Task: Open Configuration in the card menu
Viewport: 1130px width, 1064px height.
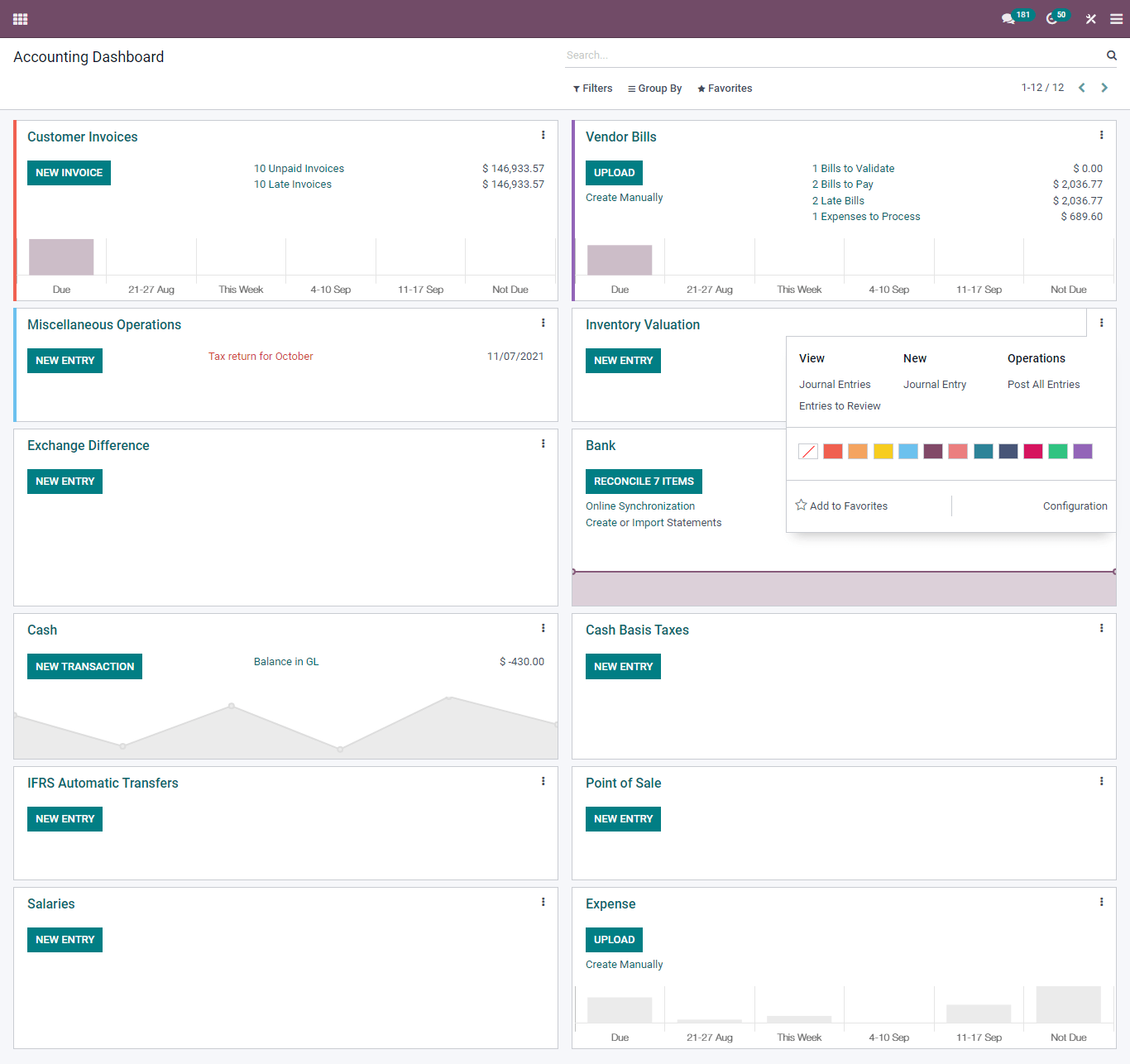Action: (x=1075, y=506)
